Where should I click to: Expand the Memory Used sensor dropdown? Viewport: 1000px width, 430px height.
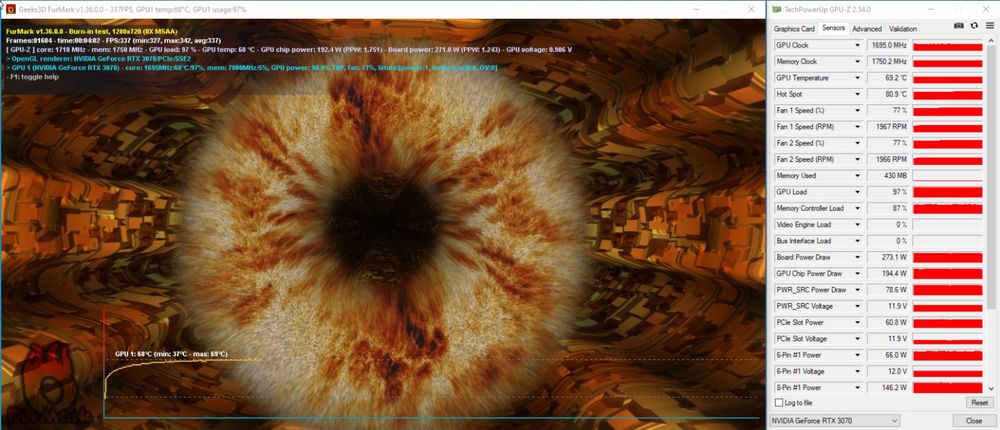[x=858, y=175]
